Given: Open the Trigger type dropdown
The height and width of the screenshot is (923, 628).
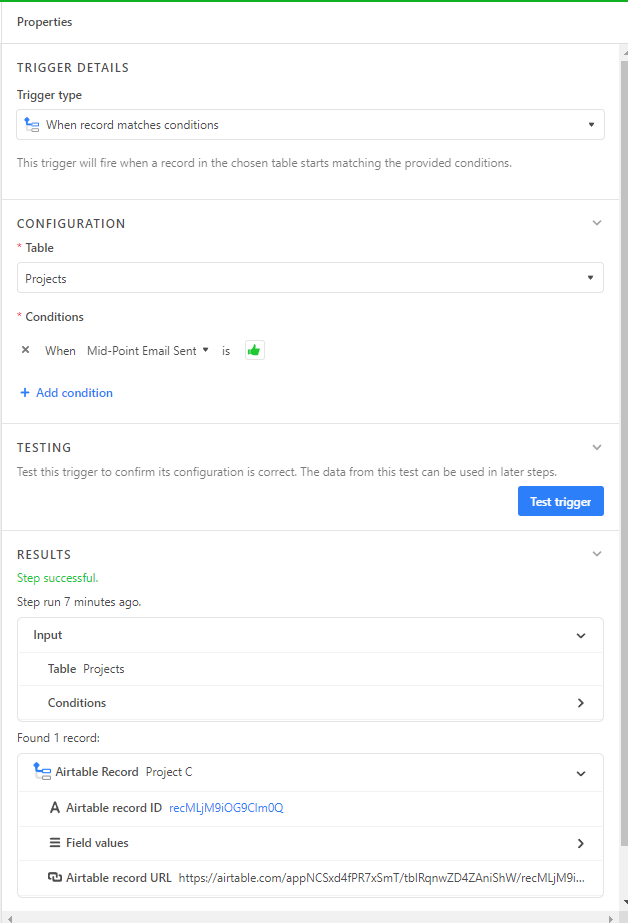Looking at the screenshot, I should [310, 125].
